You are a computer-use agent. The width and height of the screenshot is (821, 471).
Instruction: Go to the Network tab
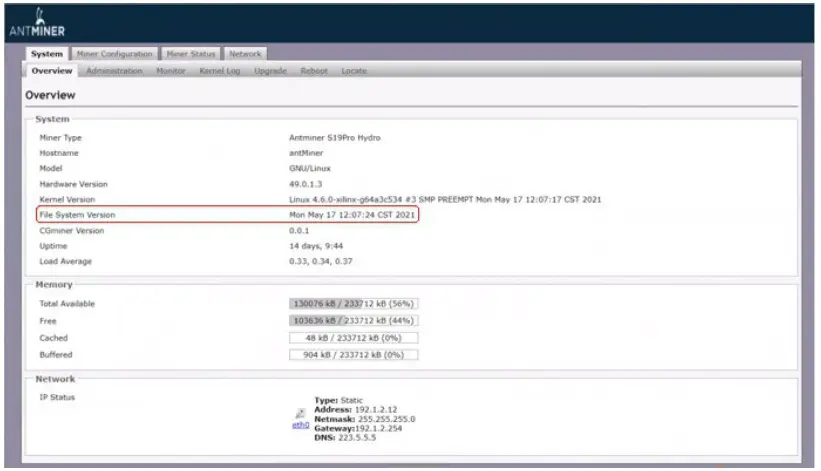[245, 54]
